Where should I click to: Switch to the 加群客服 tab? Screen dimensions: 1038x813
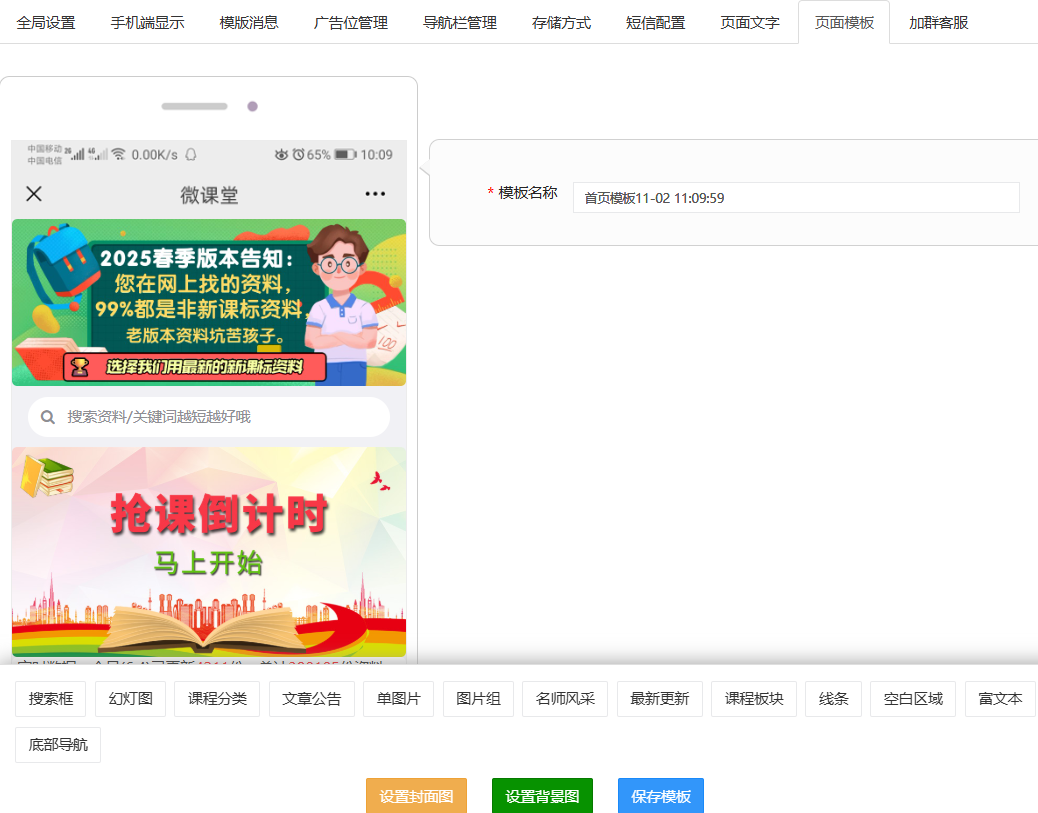coord(938,22)
